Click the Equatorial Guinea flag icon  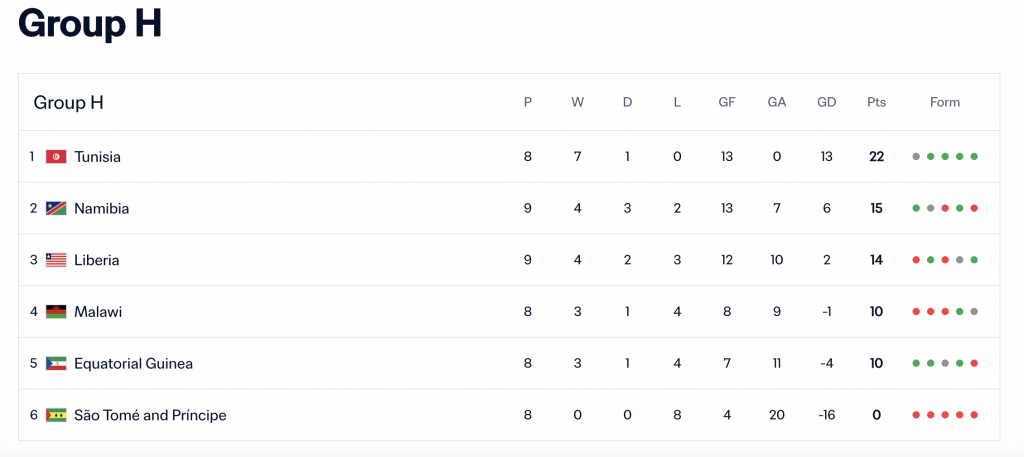point(56,364)
